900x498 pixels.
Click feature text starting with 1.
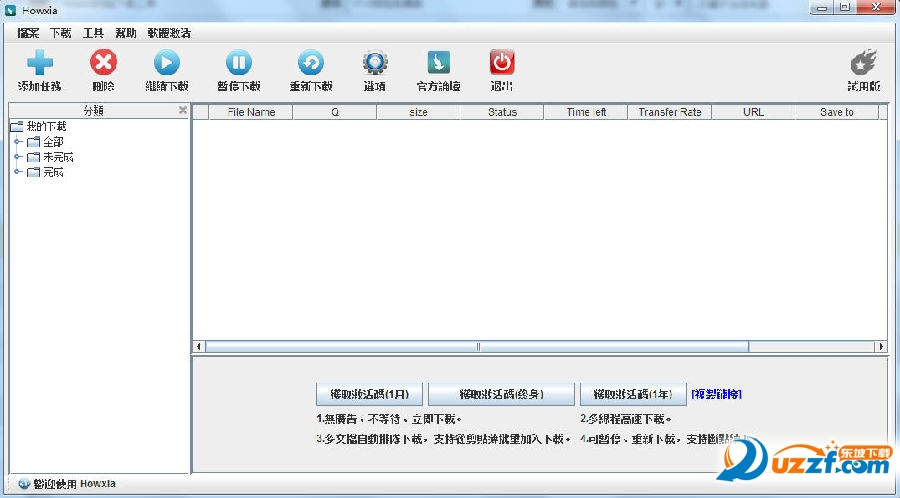(389, 419)
